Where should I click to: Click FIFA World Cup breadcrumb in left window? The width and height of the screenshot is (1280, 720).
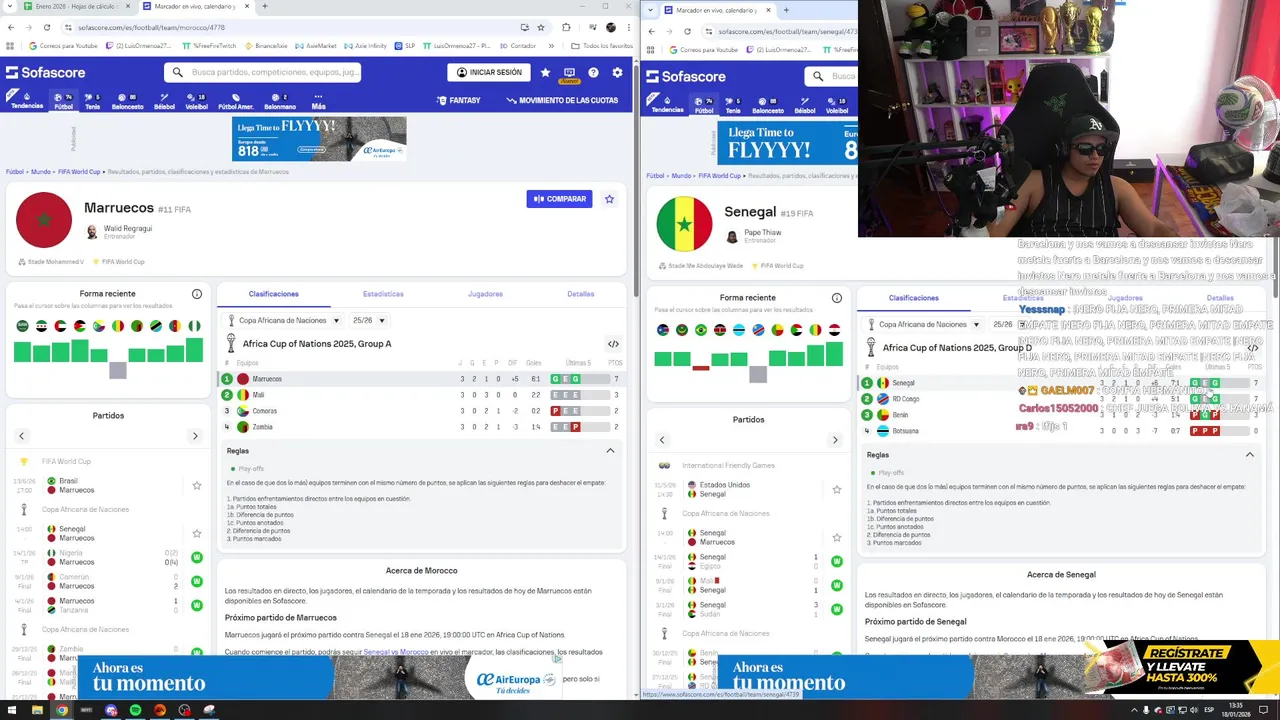pyautogui.click(x=78, y=172)
